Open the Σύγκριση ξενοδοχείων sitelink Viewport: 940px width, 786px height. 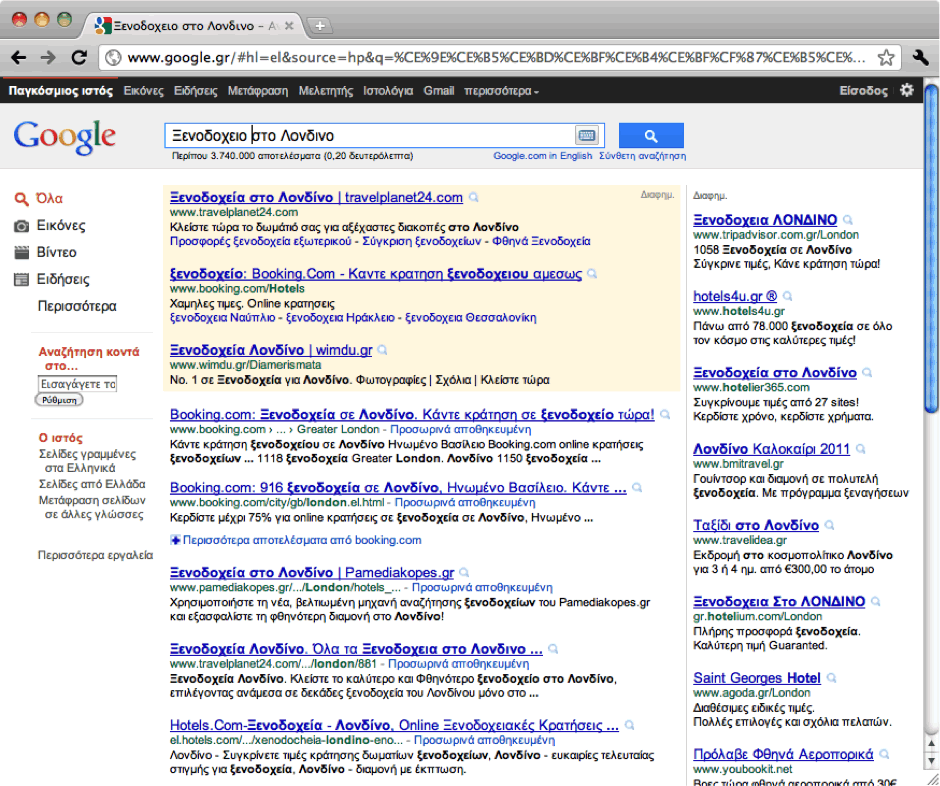(x=422, y=241)
